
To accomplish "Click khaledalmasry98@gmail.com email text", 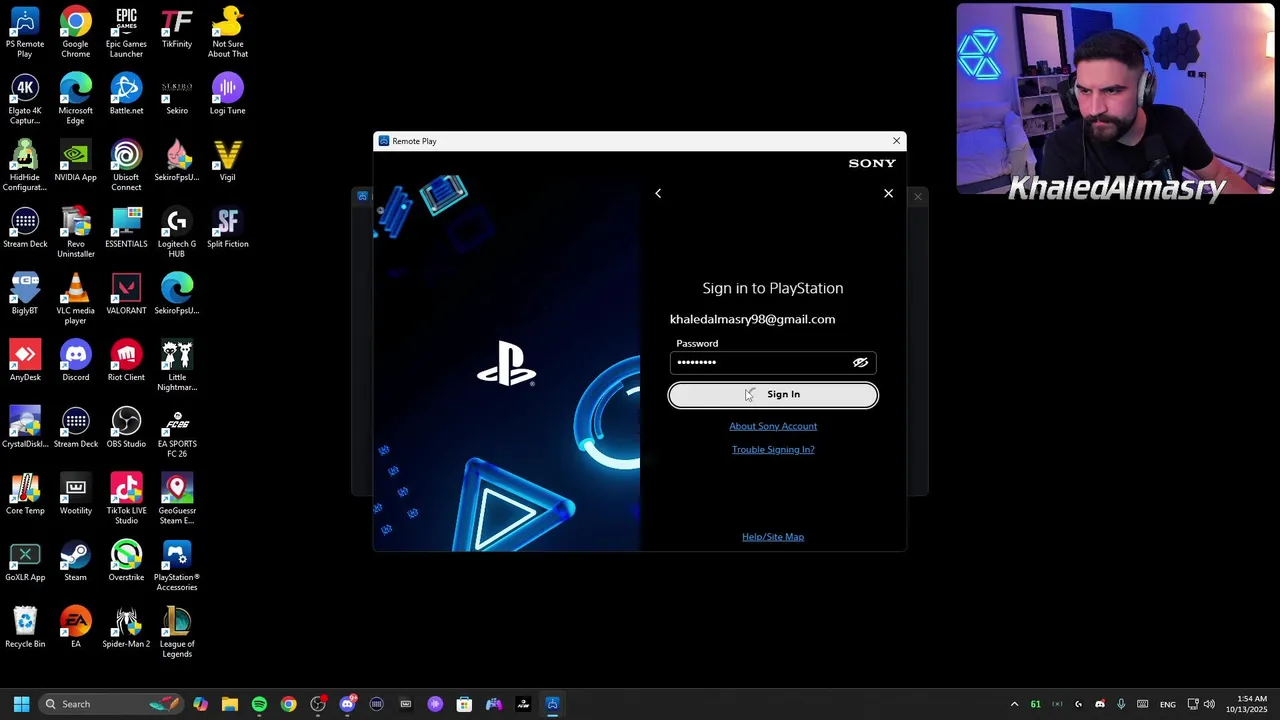I will 752,319.
